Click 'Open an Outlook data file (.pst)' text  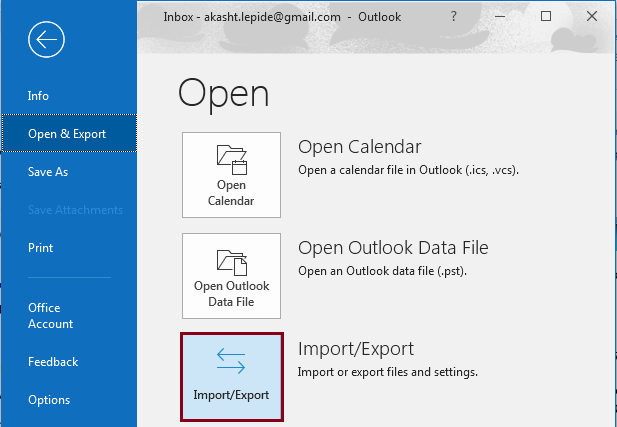point(382,271)
